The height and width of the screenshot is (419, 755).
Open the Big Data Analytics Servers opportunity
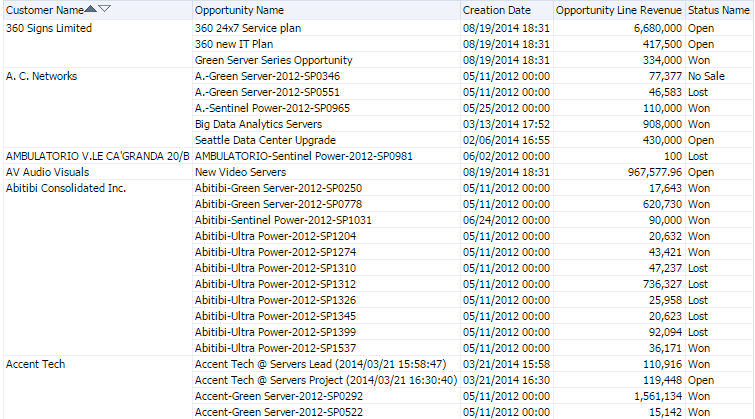click(x=258, y=124)
